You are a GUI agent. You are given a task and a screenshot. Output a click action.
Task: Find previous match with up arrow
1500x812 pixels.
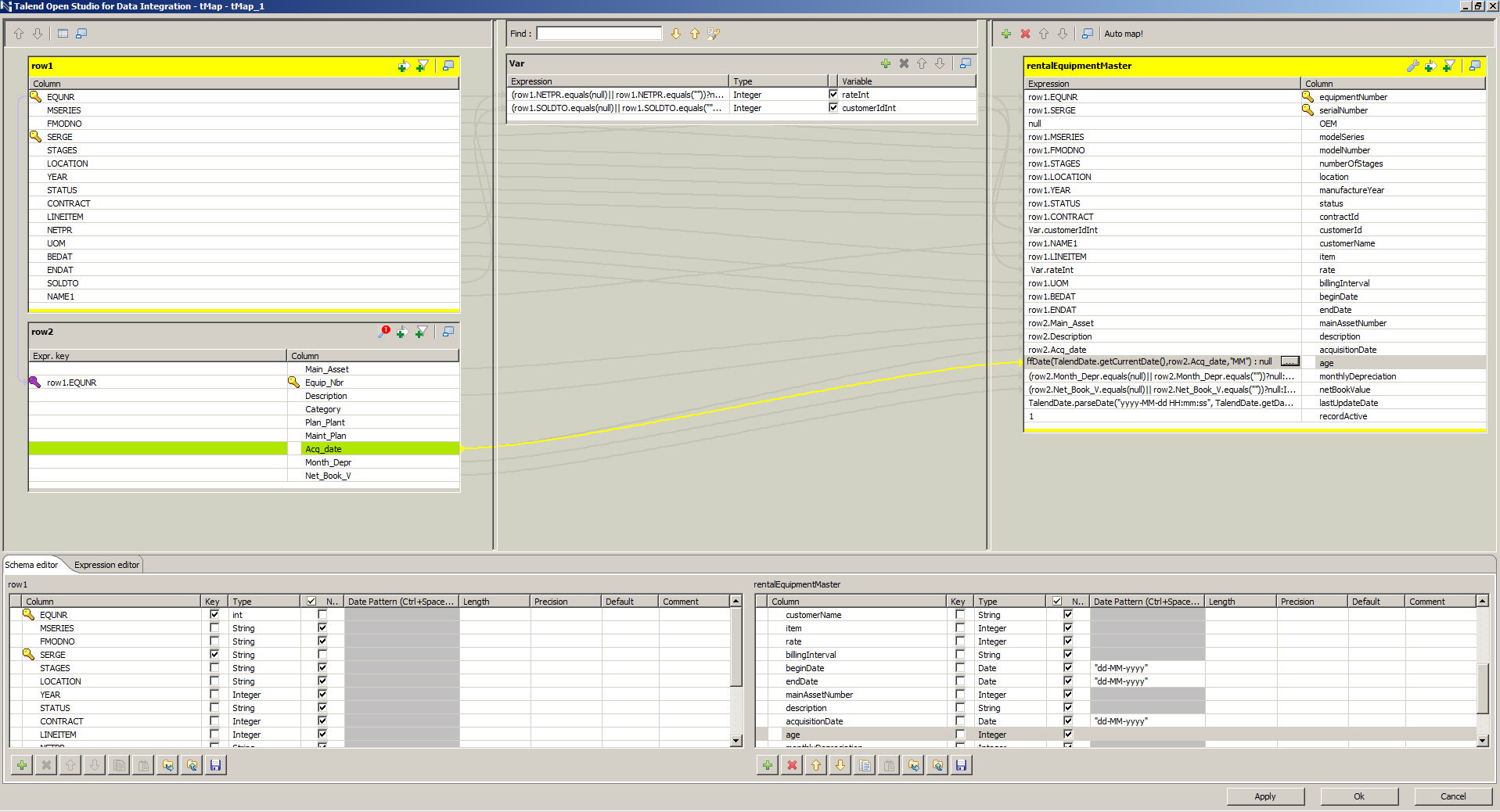click(x=695, y=34)
